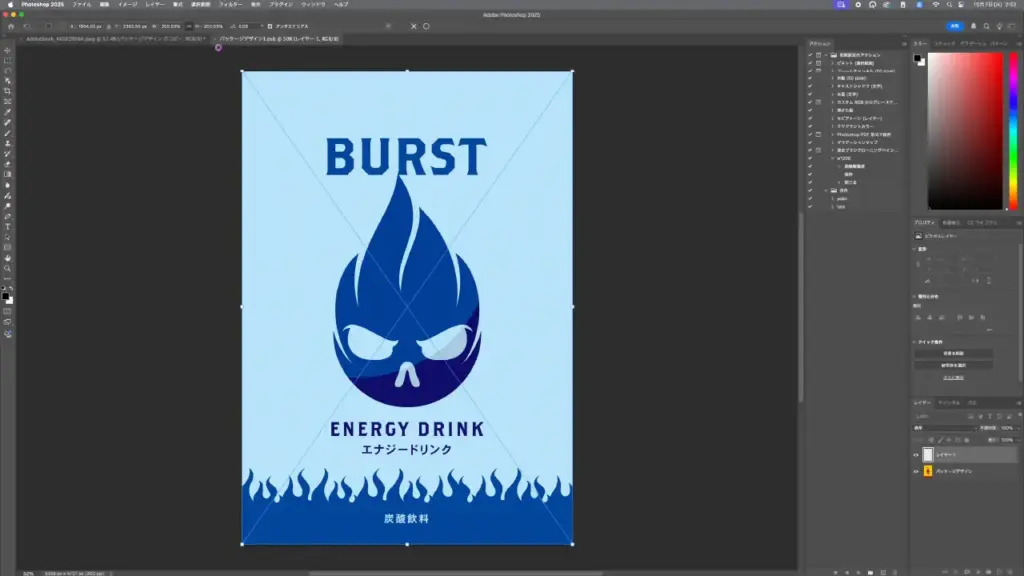Choose the Horizontal Type tool

pyautogui.click(x=7, y=227)
